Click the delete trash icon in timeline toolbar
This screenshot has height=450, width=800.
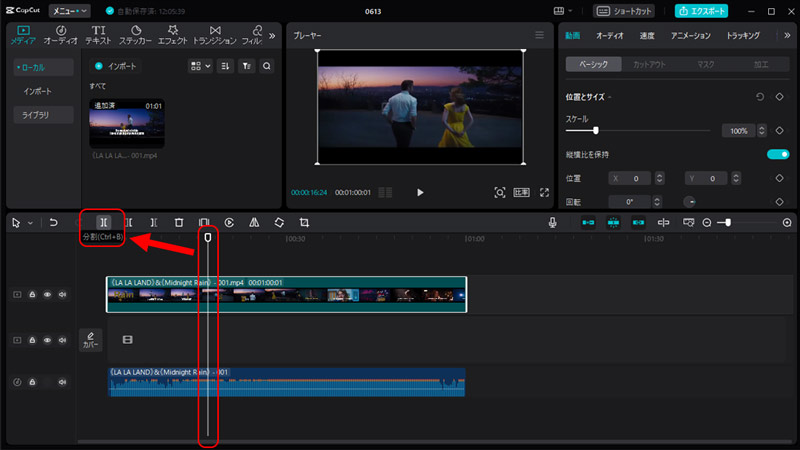(179, 222)
